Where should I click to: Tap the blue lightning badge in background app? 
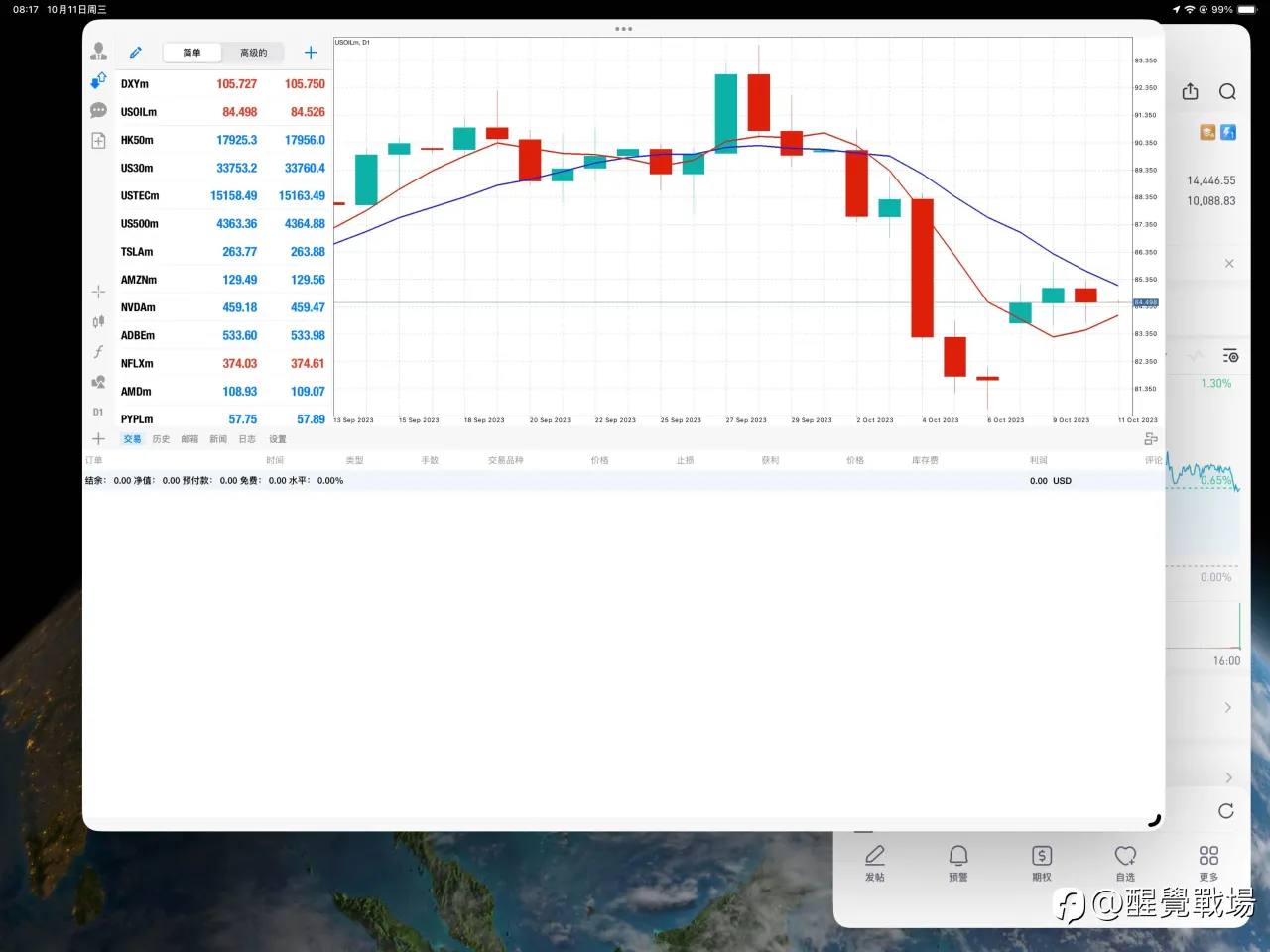click(x=1228, y=132)
